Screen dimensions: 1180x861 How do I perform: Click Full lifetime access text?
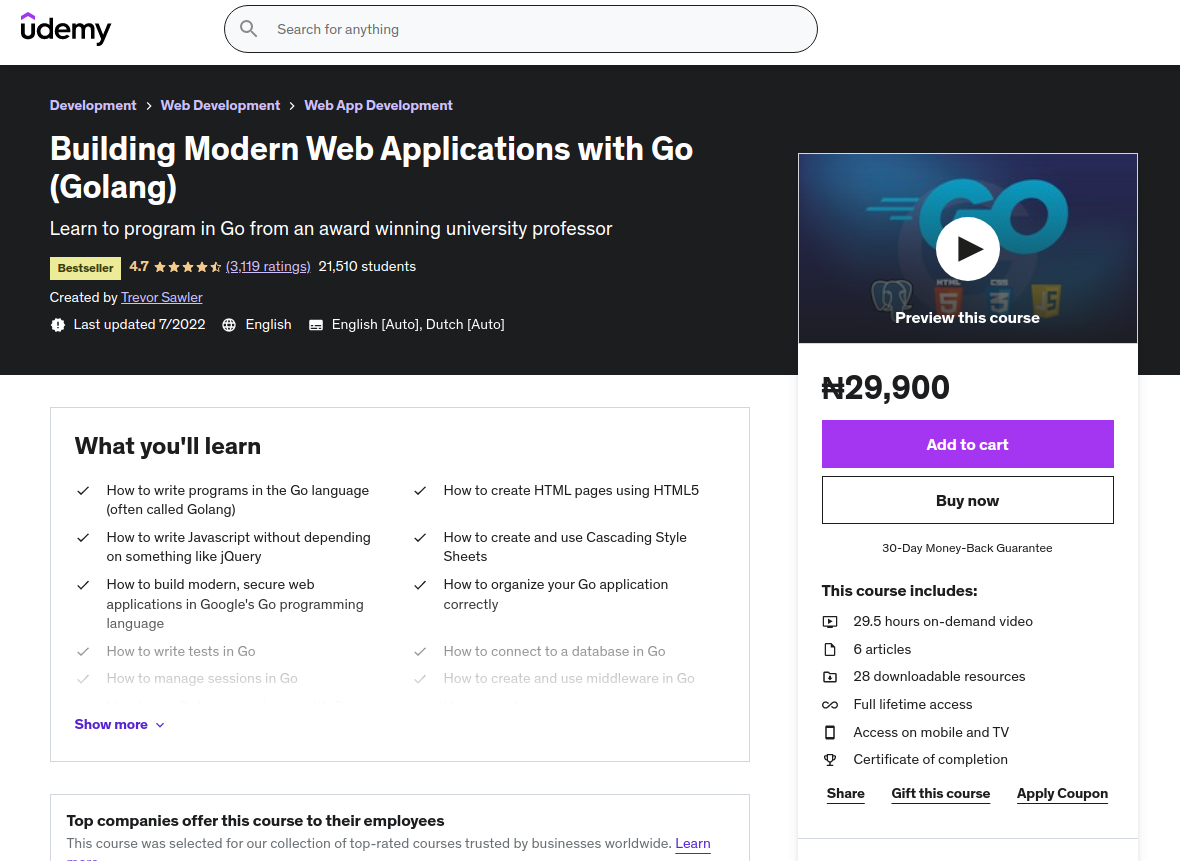[913, 704]
